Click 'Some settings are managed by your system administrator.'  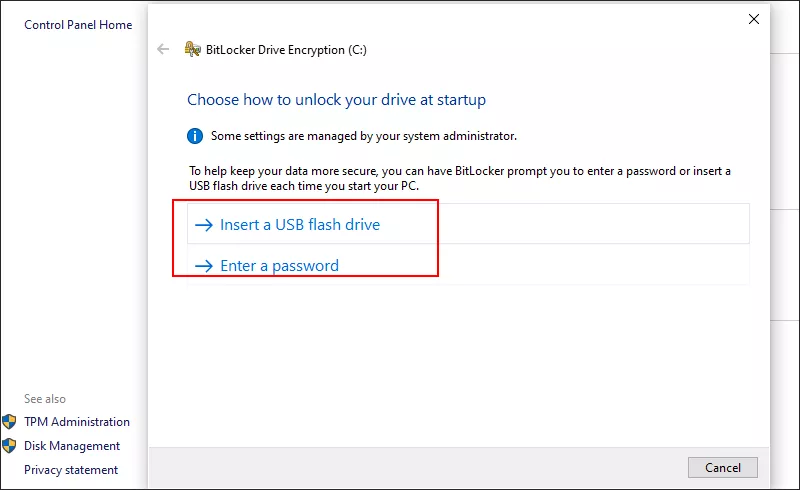[364, 136]
